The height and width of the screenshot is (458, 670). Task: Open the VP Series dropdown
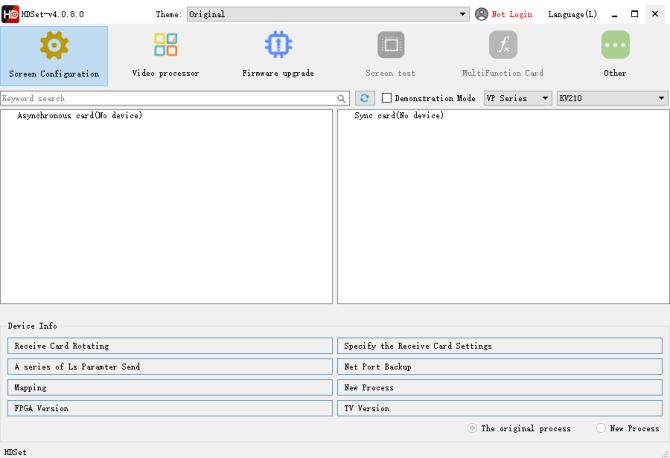[518, 99]
